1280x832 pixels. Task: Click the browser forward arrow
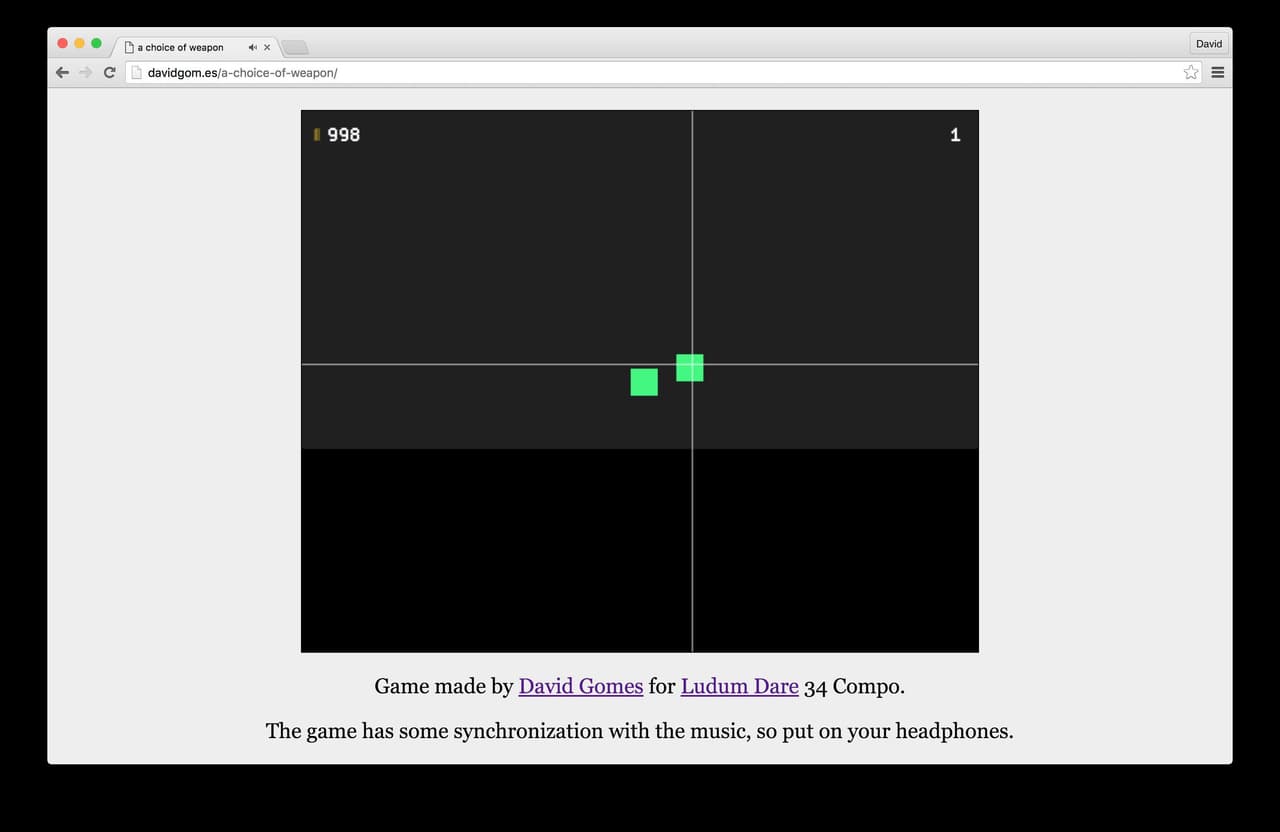pos(86,72)
